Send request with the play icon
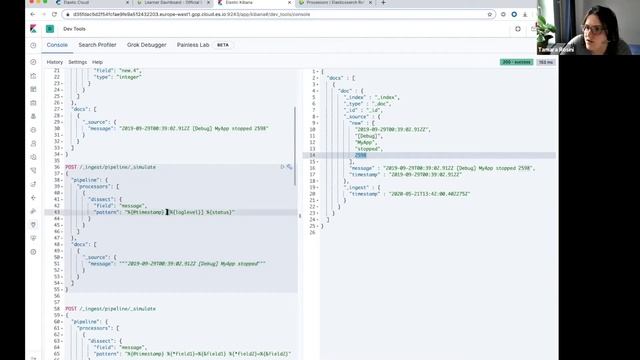Screen dimensions: 640x360 282,167
